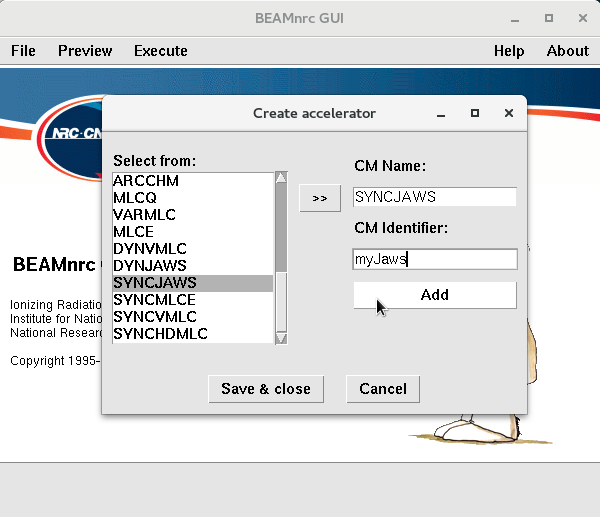Open the File menu
This screenshot has width=600, height=517.
click(23, 51)
